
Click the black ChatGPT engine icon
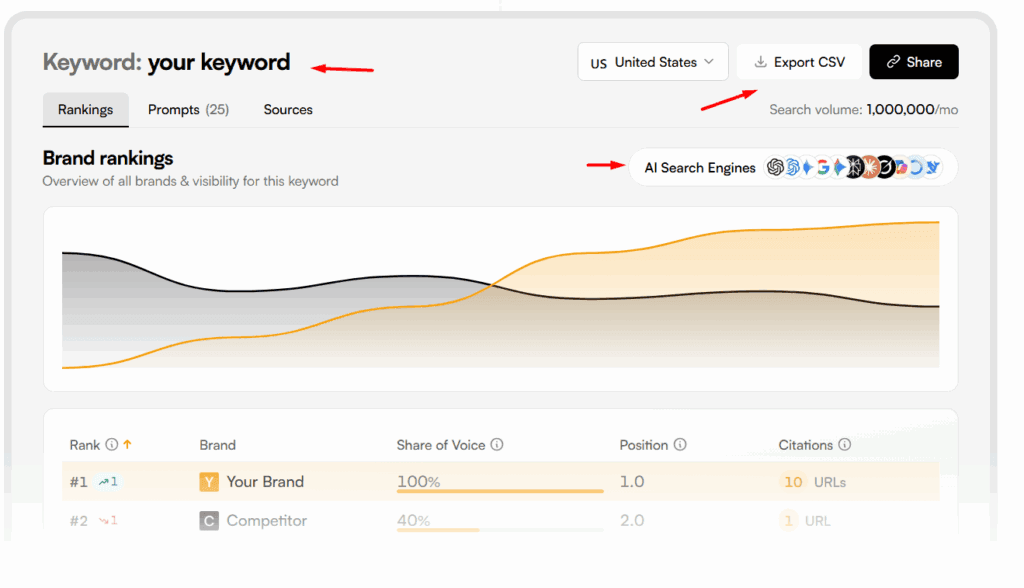(775, 168)
